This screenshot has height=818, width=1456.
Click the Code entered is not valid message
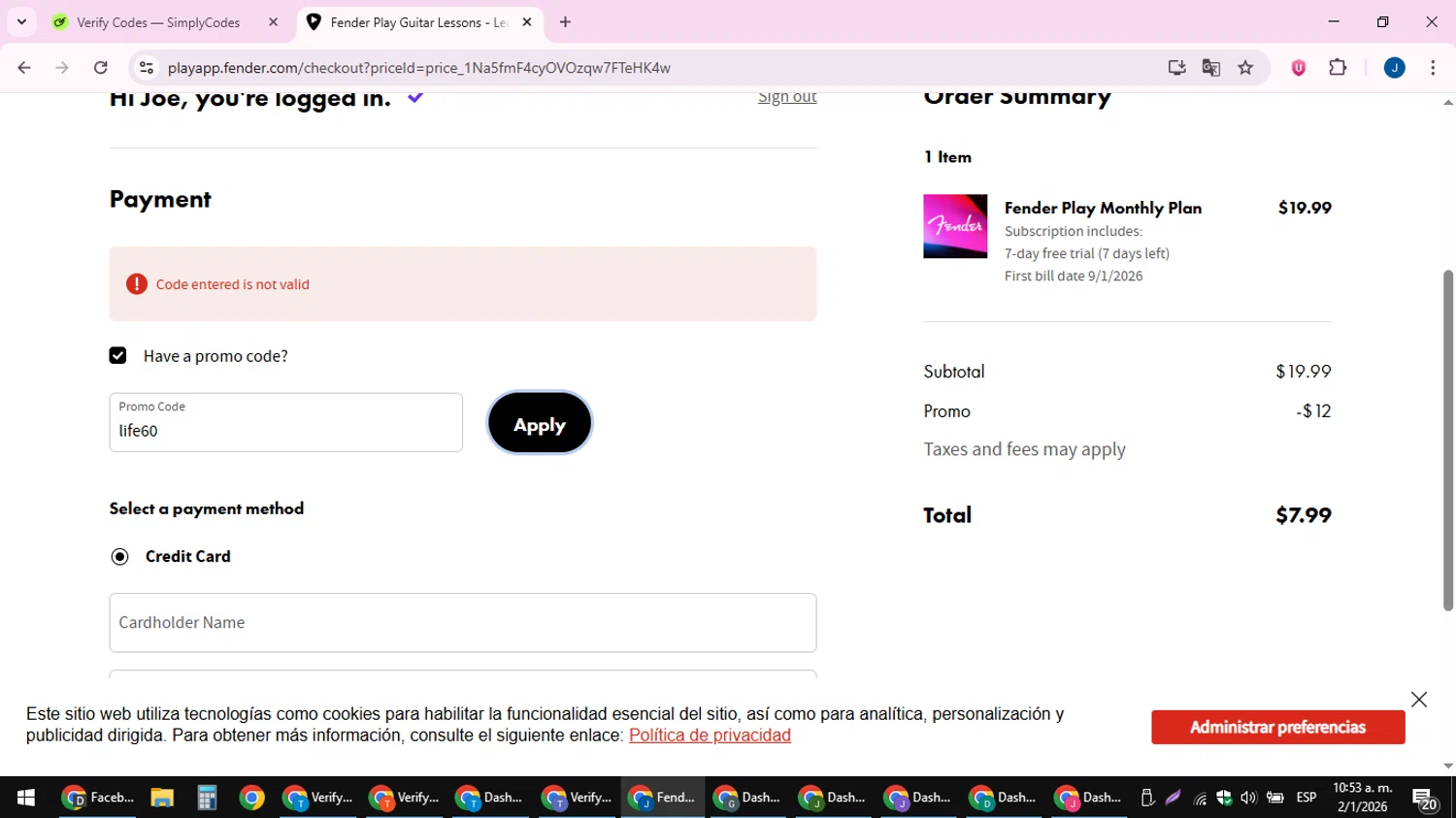(233, 284)
